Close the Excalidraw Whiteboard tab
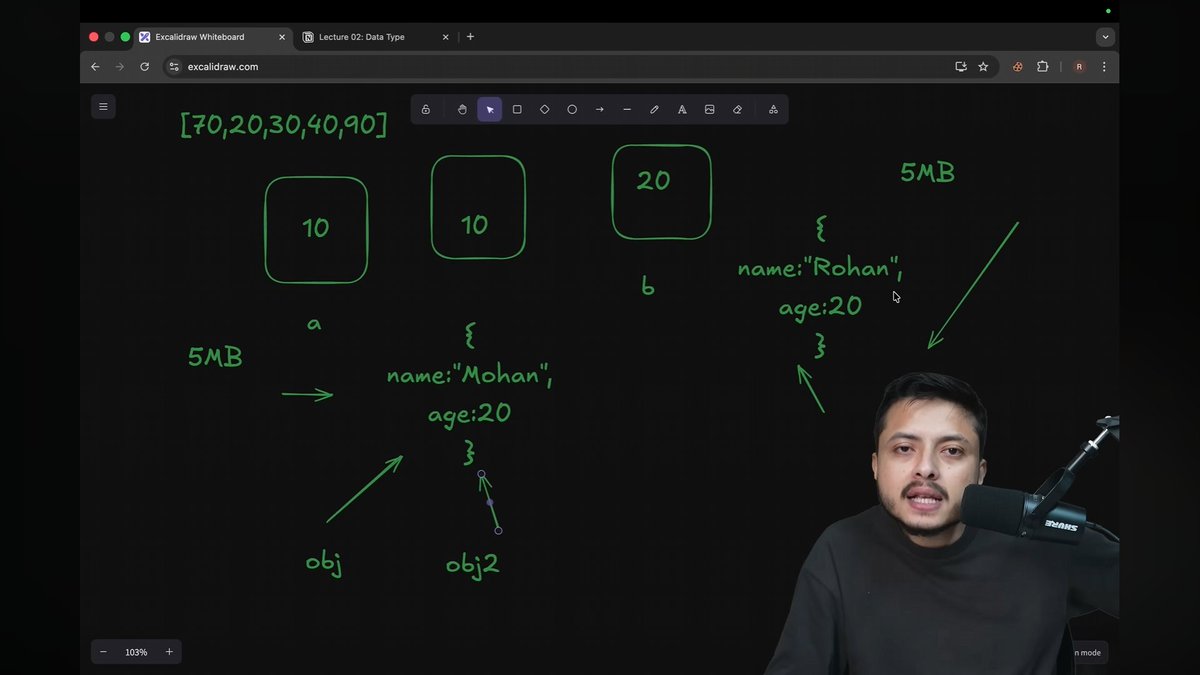 (x=282, y=37)
